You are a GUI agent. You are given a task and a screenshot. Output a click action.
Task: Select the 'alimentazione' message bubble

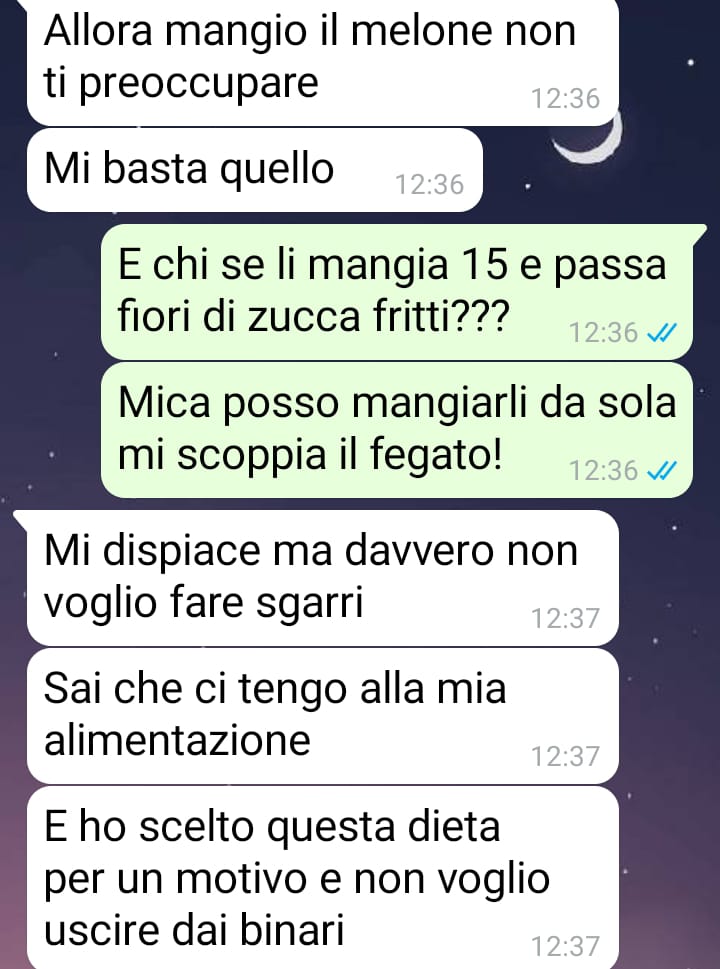[323, 716]
